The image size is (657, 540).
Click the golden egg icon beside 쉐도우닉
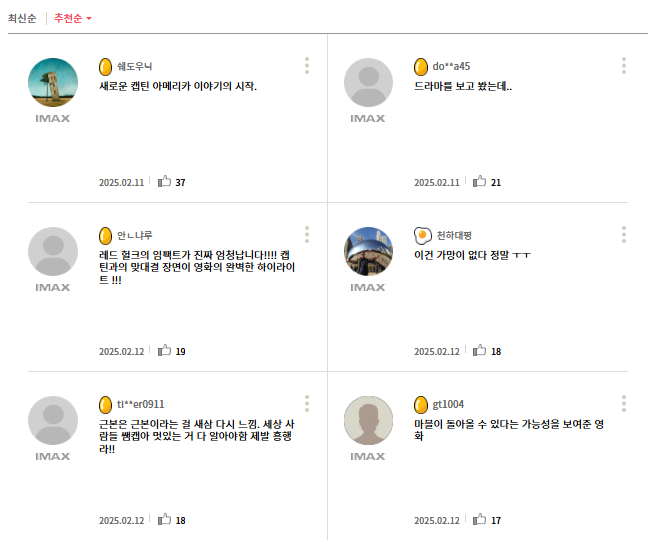click(105, 67)
